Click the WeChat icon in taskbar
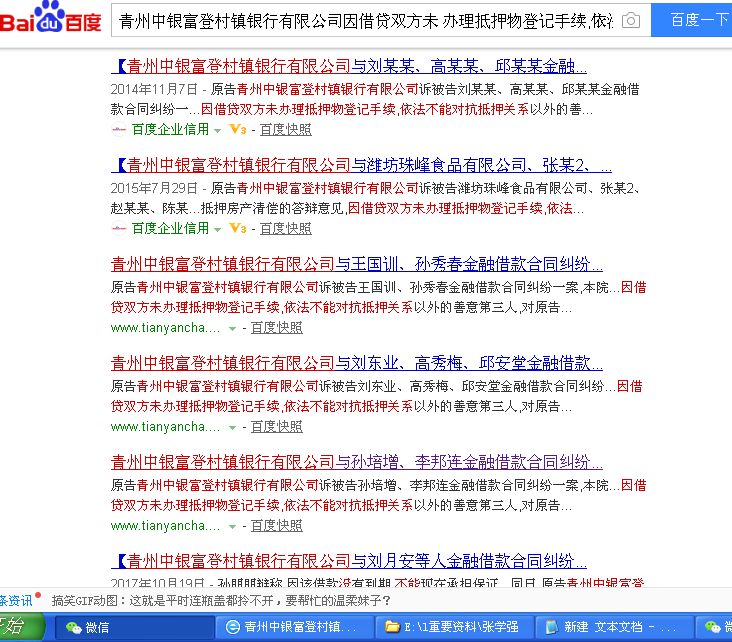Image resolution: width=732 pixels, height=642 pixels. click(74, 627)
